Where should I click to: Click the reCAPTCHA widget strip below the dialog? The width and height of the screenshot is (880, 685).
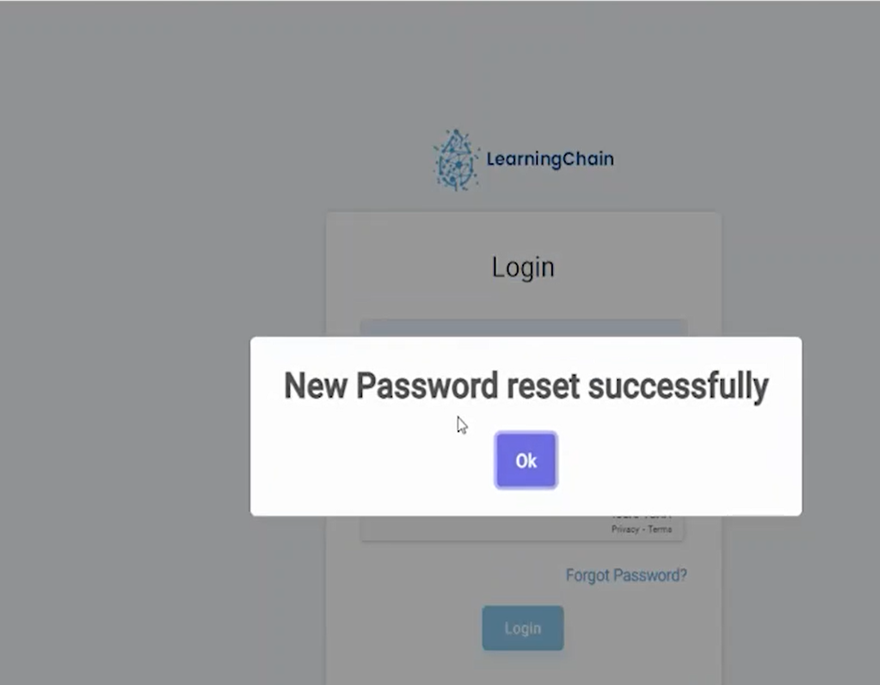pos(522,528)
